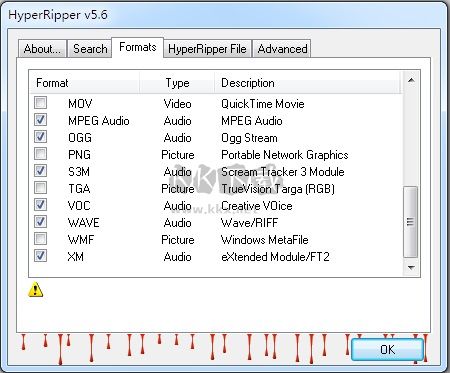Toggle the WAVE format checkbox
This screenshot has height=373, width=450.
click(40, 222)
